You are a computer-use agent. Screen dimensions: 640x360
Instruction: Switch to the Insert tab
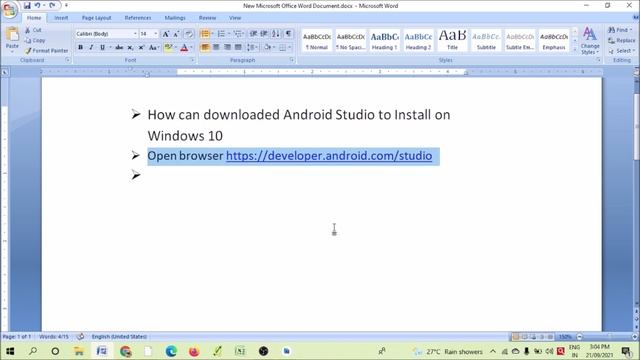point(61,18)
